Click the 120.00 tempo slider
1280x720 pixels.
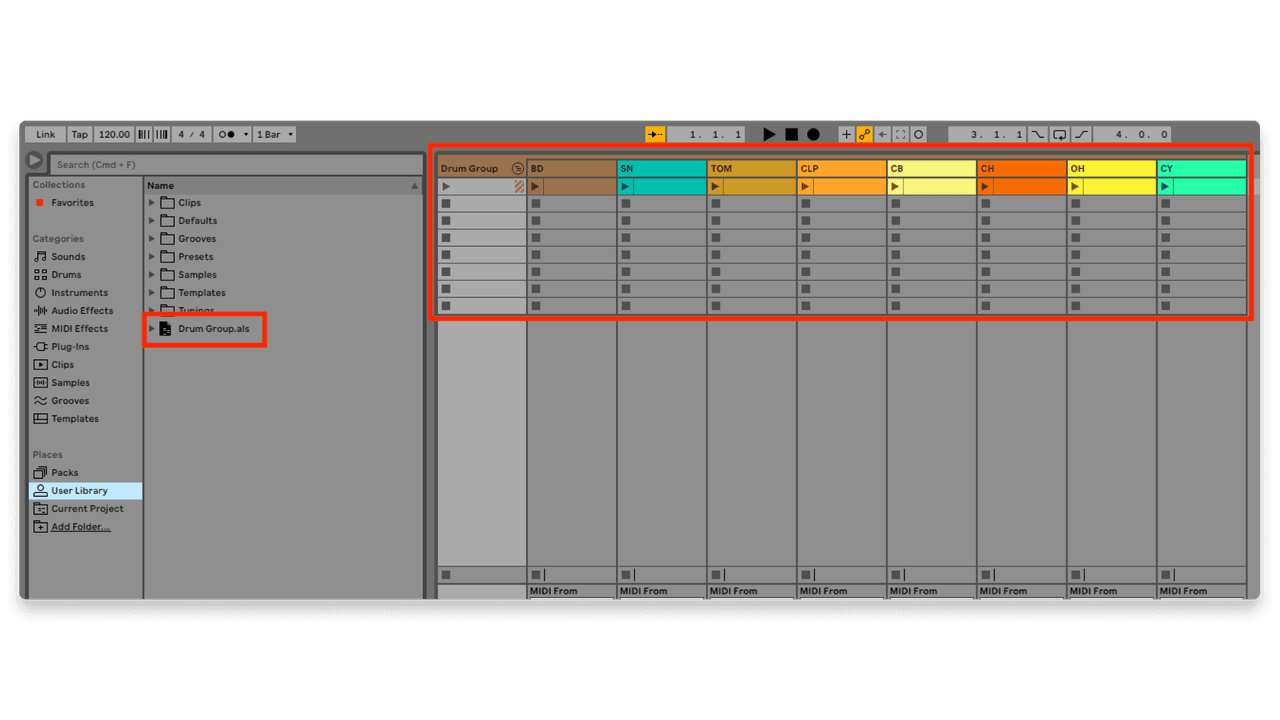114,134
